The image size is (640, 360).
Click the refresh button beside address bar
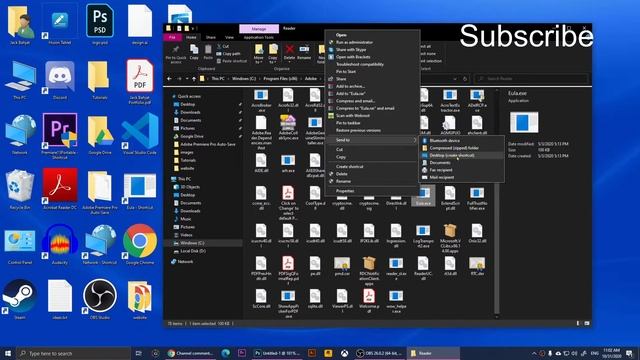465,78
